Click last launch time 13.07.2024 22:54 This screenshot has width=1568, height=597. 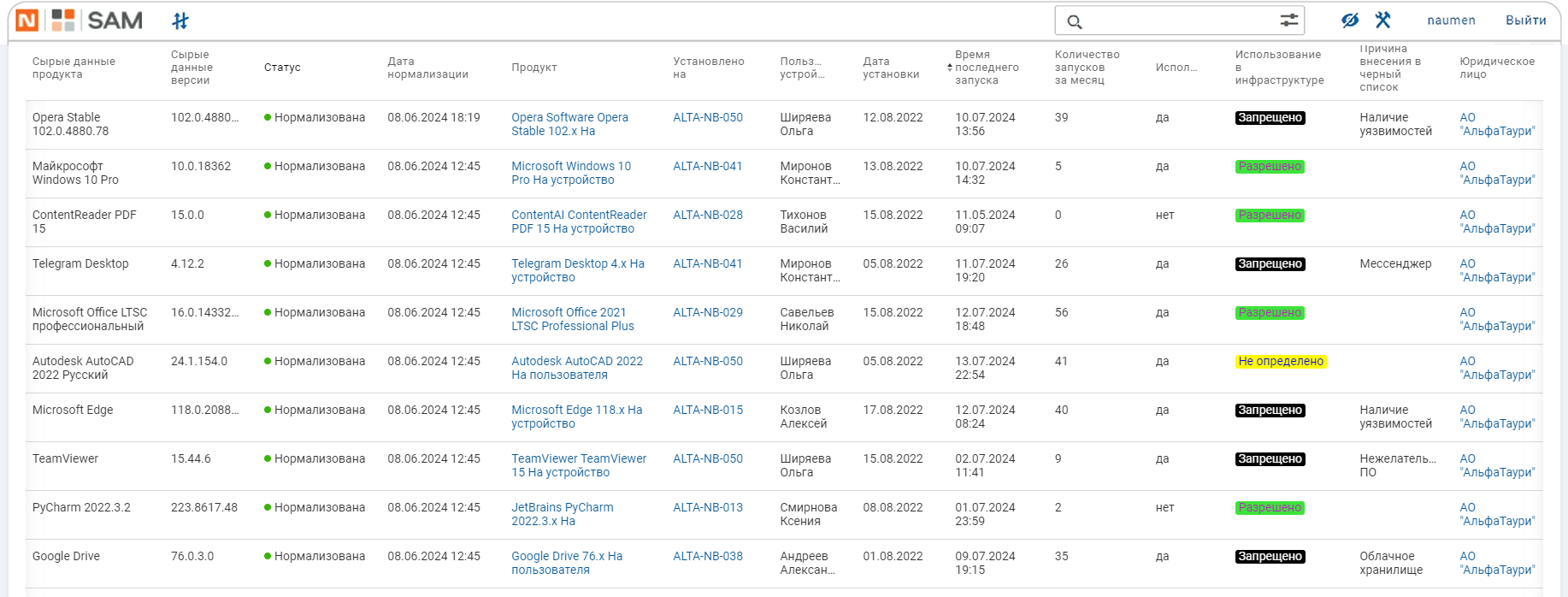coord(985,368)
